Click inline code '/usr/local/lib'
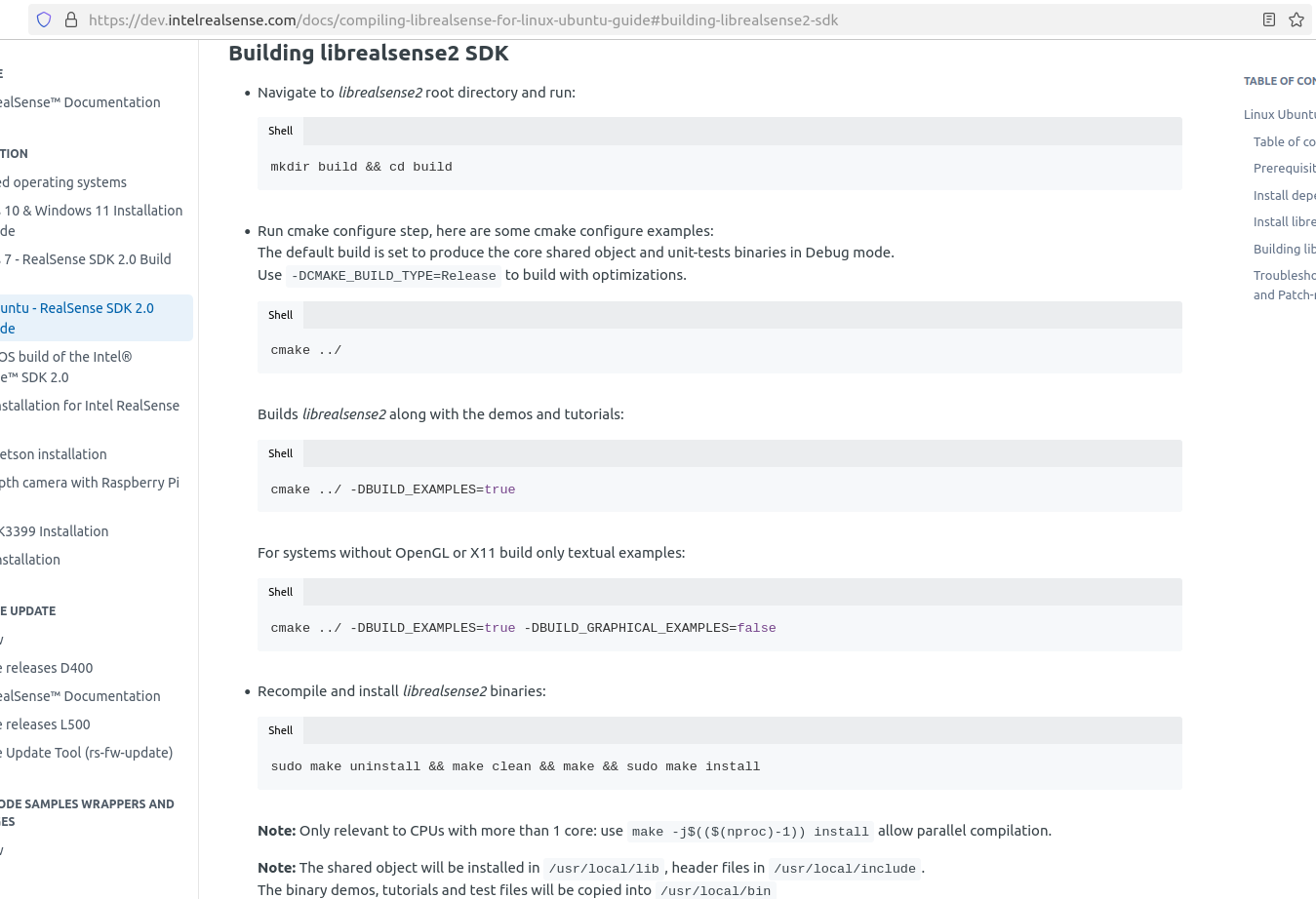The height and width of the screenshot is (899, 1316). 604,869
